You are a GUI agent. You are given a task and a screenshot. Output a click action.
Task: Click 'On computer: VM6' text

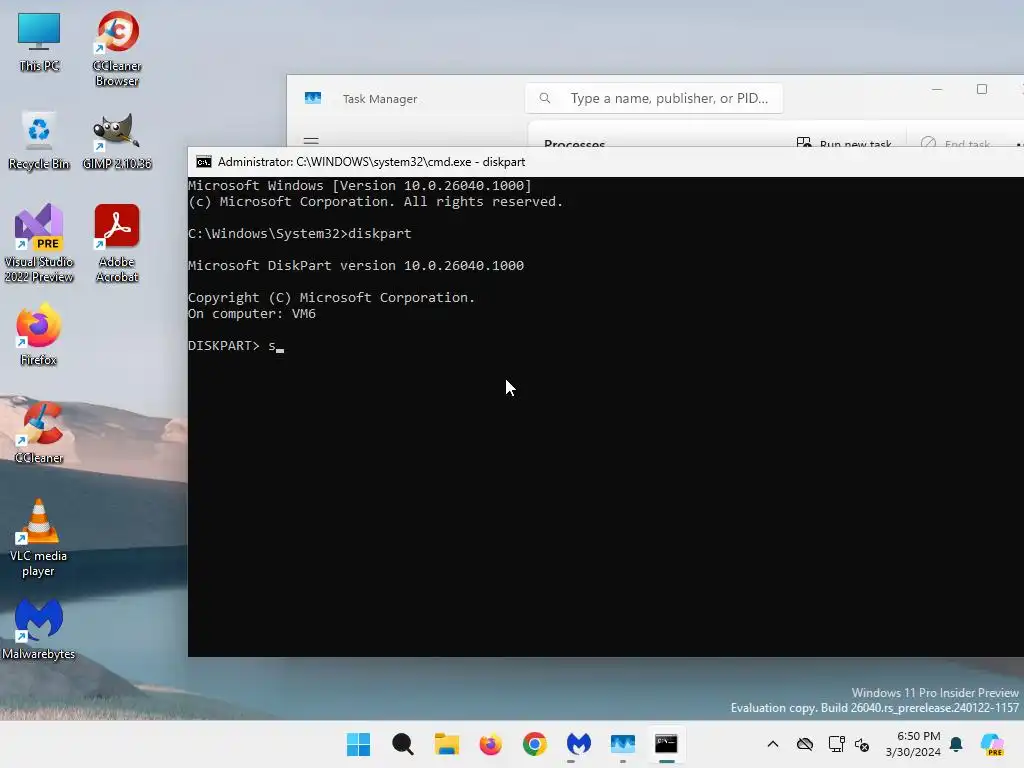(x=252, y=313)
